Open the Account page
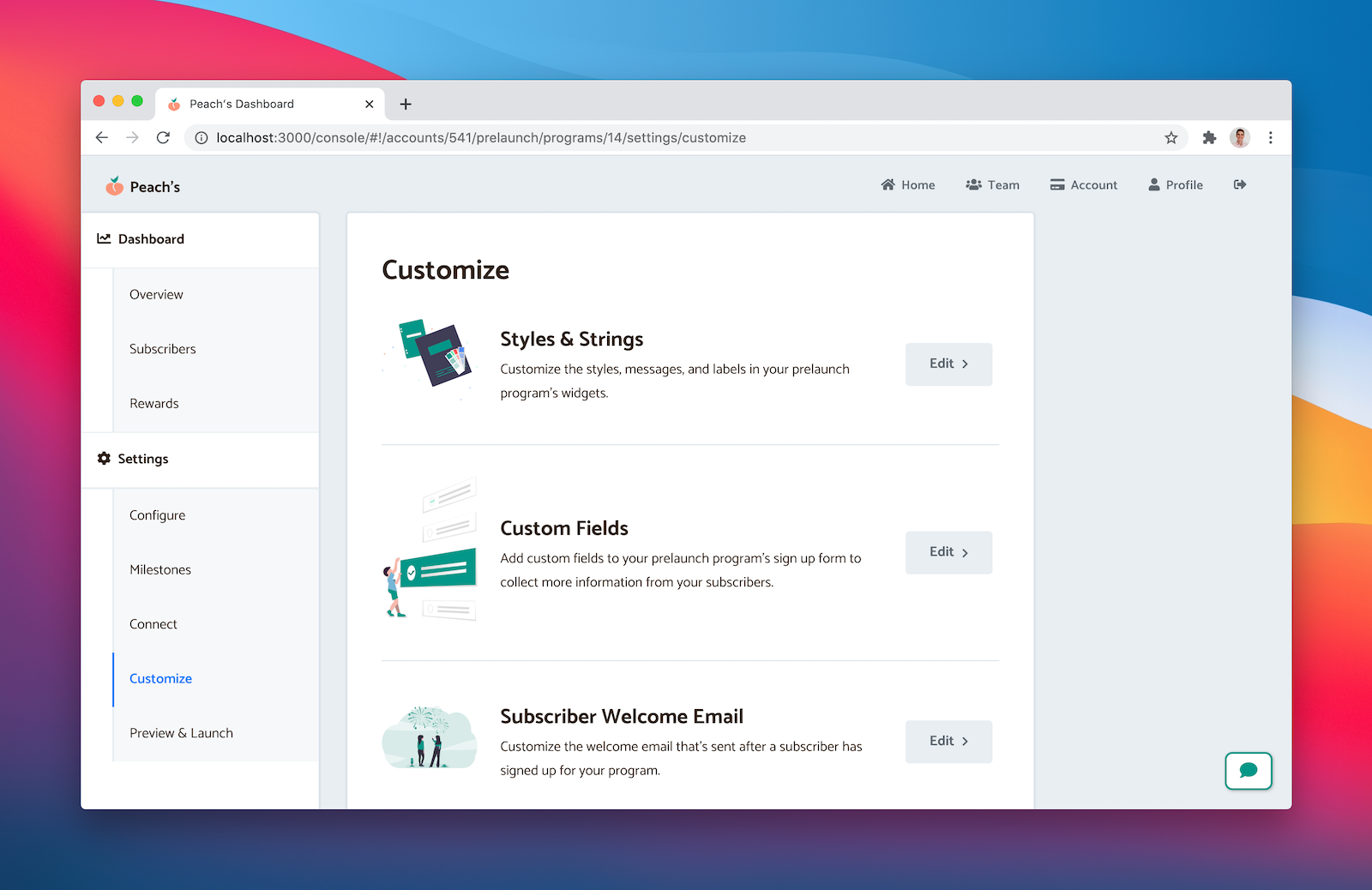 pos(1084,184)
